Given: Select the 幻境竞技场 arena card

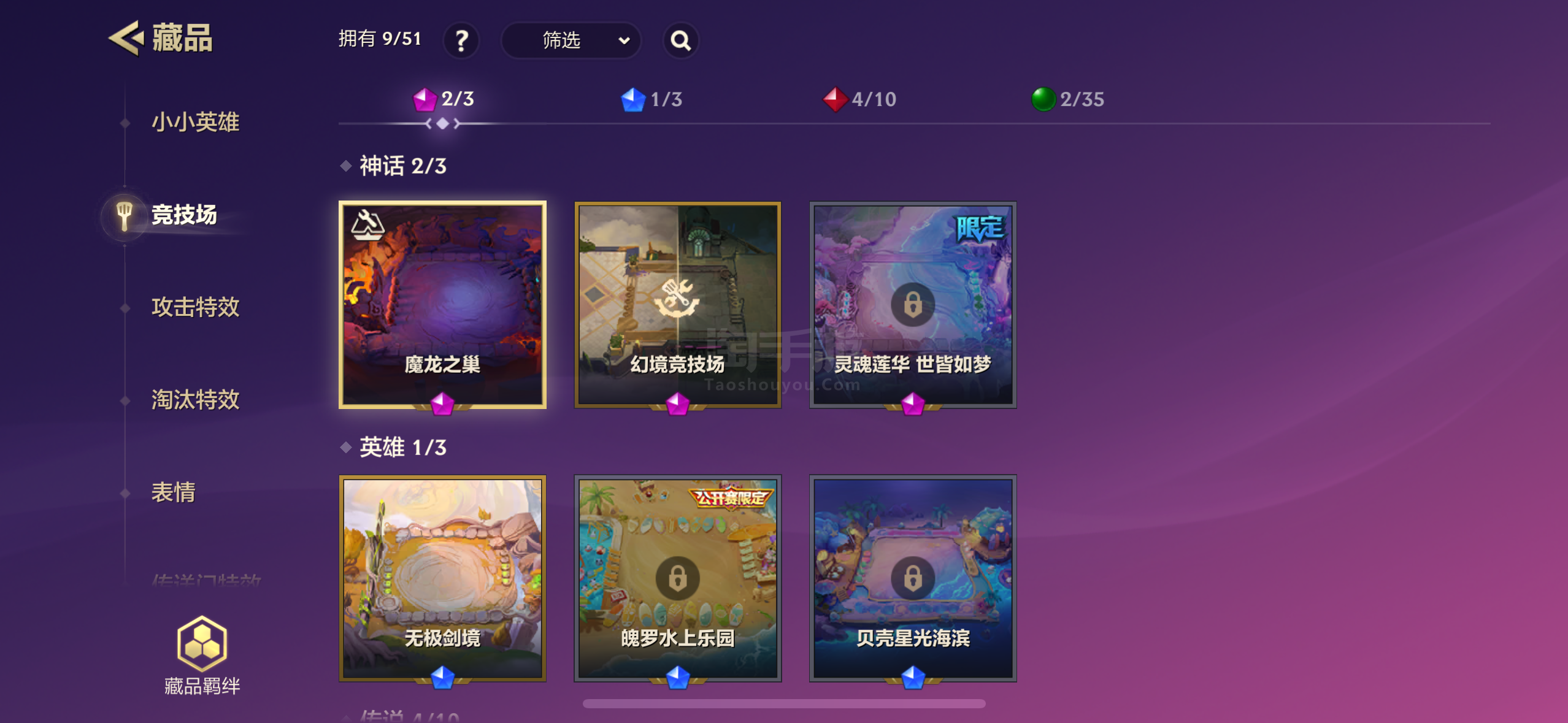Looking at the screenshot, I should [x=677, y=305].
